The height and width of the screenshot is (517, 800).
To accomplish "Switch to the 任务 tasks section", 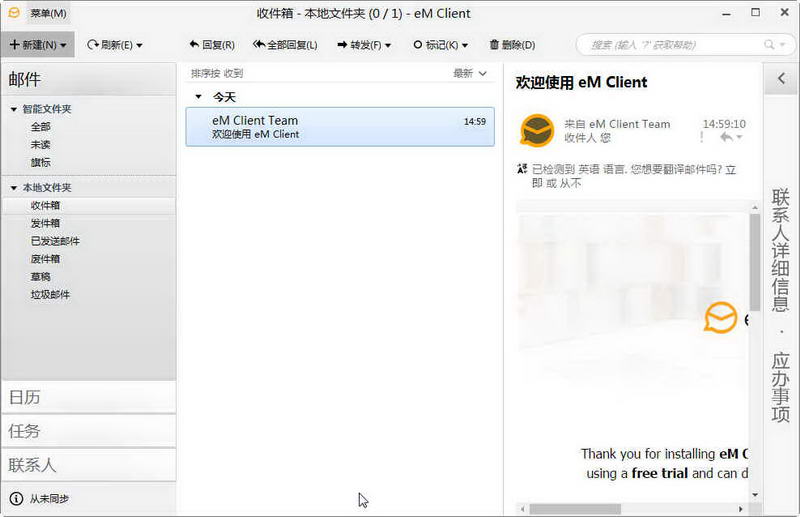I will click(89, 431).
